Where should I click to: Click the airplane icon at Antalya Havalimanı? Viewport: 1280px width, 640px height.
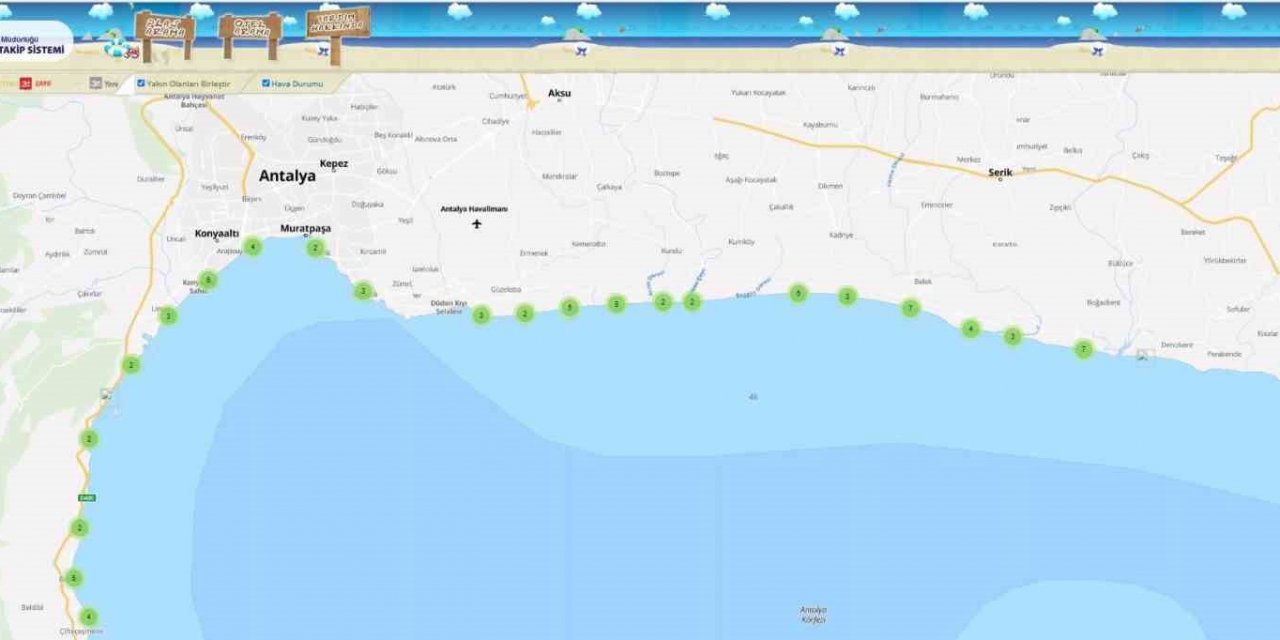475,224
